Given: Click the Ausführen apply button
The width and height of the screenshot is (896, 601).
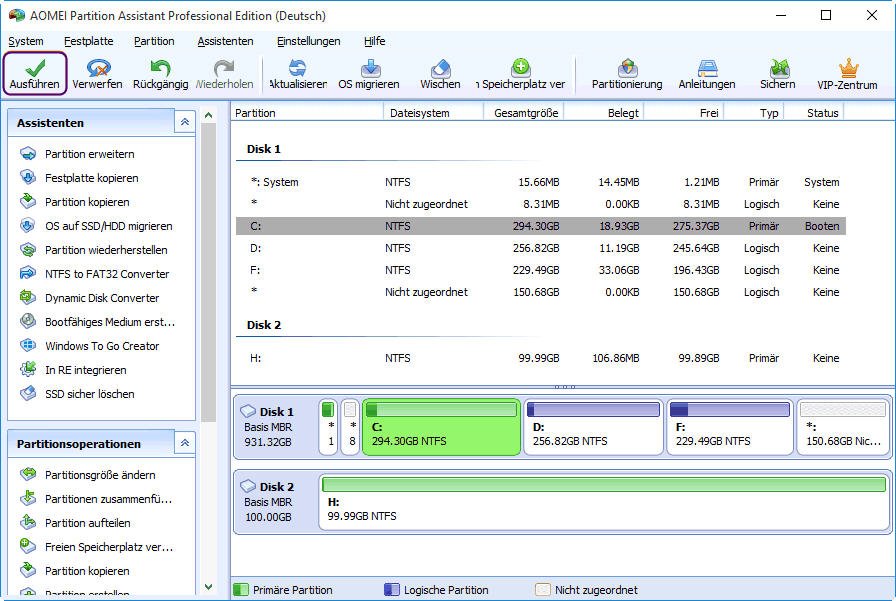Looking at the screenshot, I should (x=35, y=74).
